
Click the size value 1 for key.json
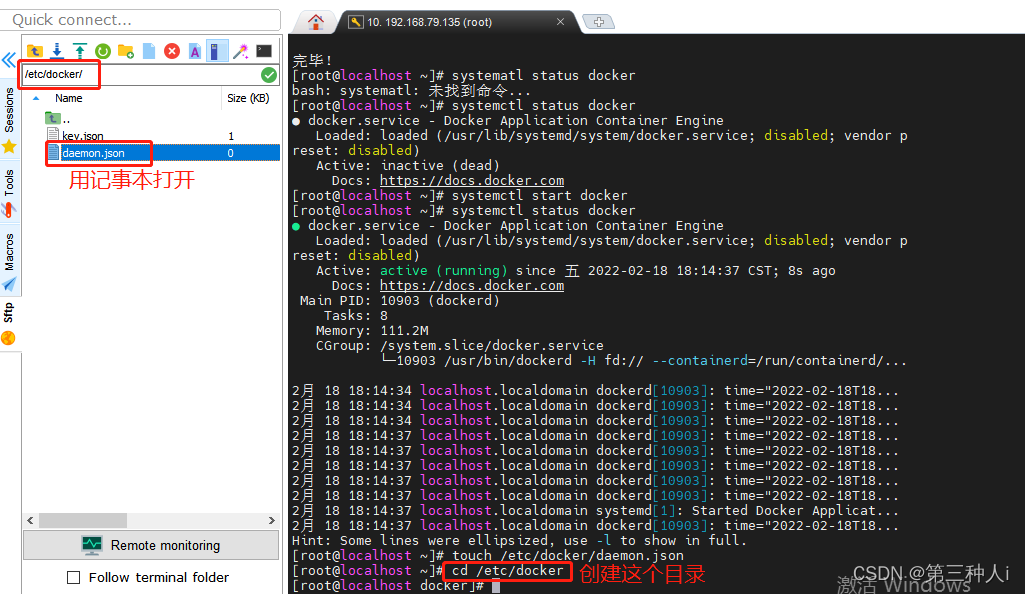click(231, 136)
